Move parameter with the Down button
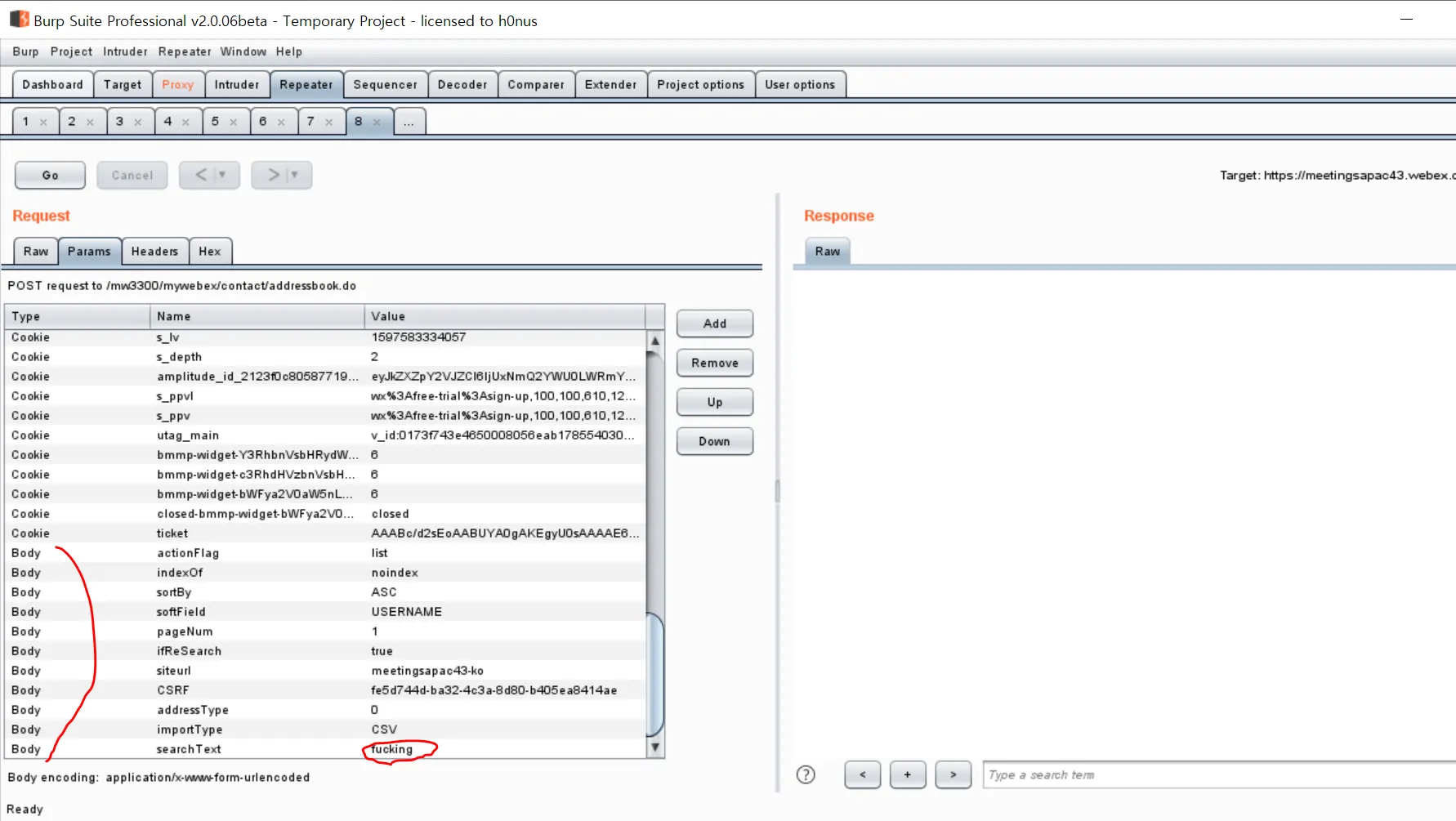1456x821 pixels. (715, 441)
